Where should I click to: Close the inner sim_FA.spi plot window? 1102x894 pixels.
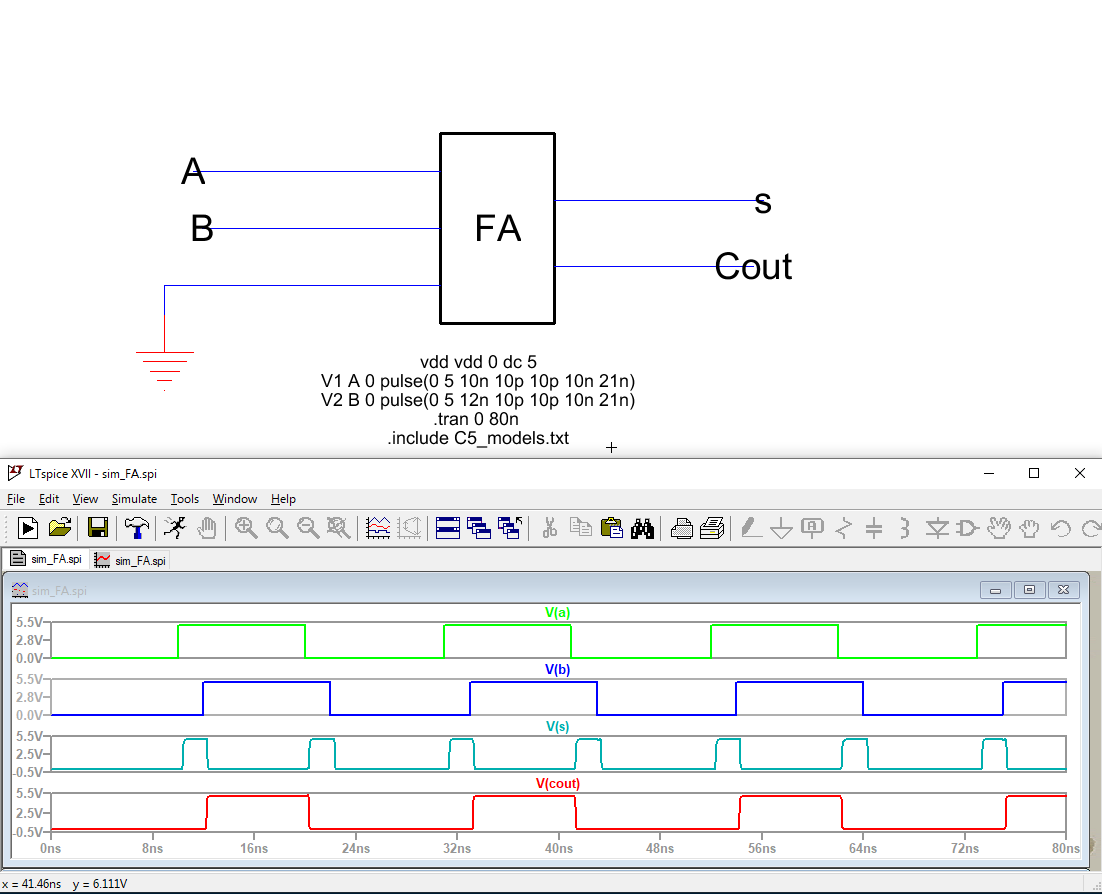pyautogui.click(x=1063, y=590)
